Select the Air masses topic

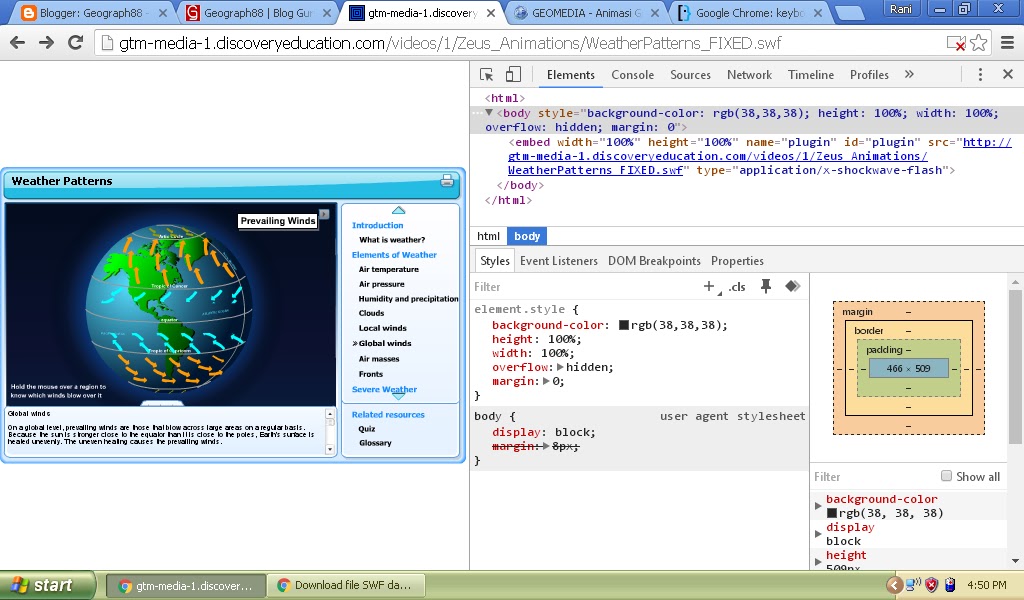[x=379, y=358]
